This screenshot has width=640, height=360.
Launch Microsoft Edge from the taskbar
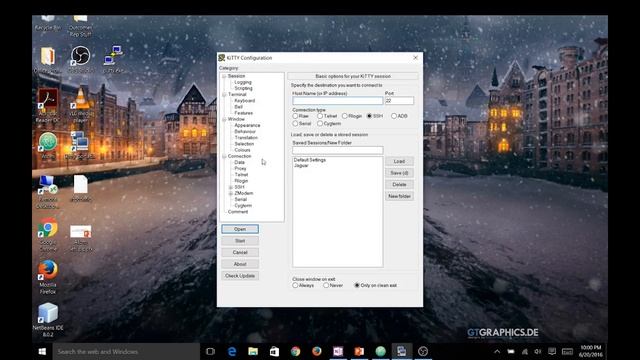[x=232, y=351]
